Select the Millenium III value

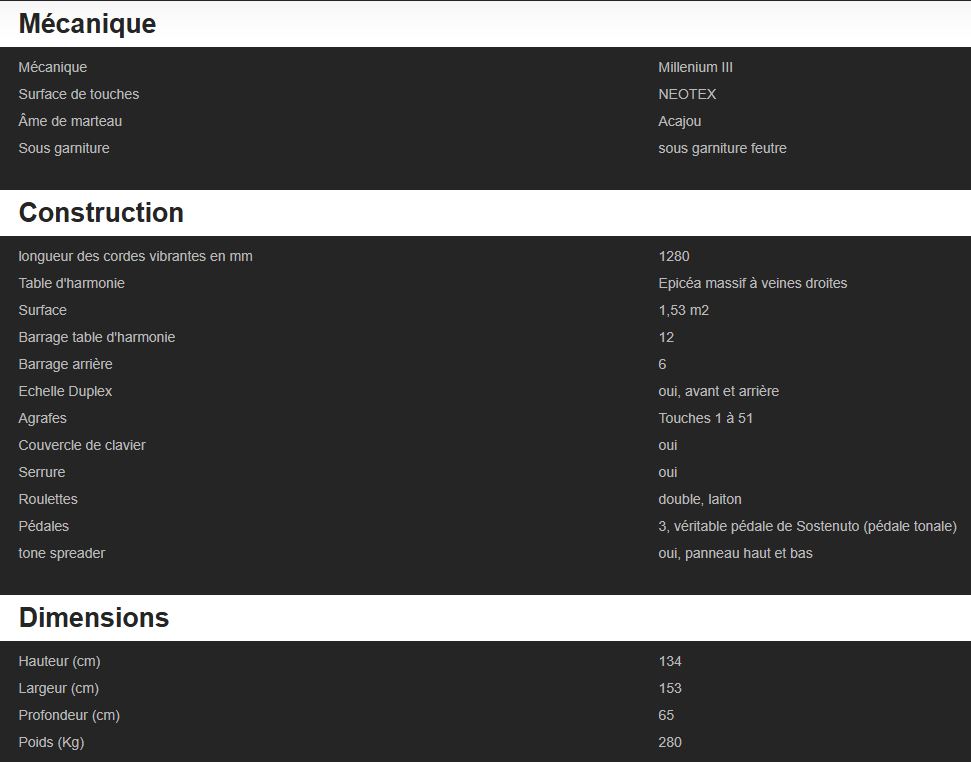pos(695,67)
